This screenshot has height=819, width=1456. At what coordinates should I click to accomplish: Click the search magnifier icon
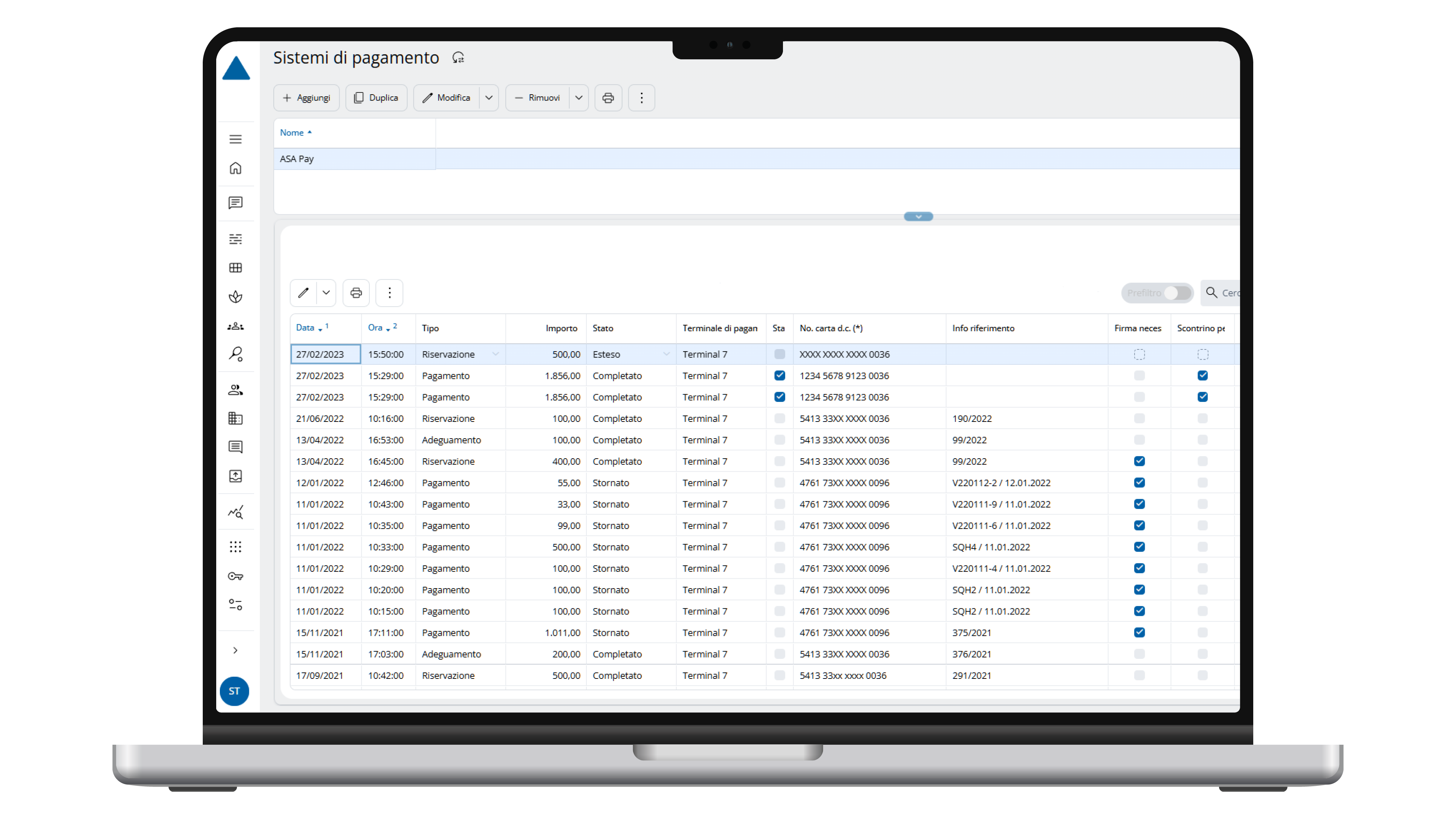pyautogui.click(x=1211, y=292)
